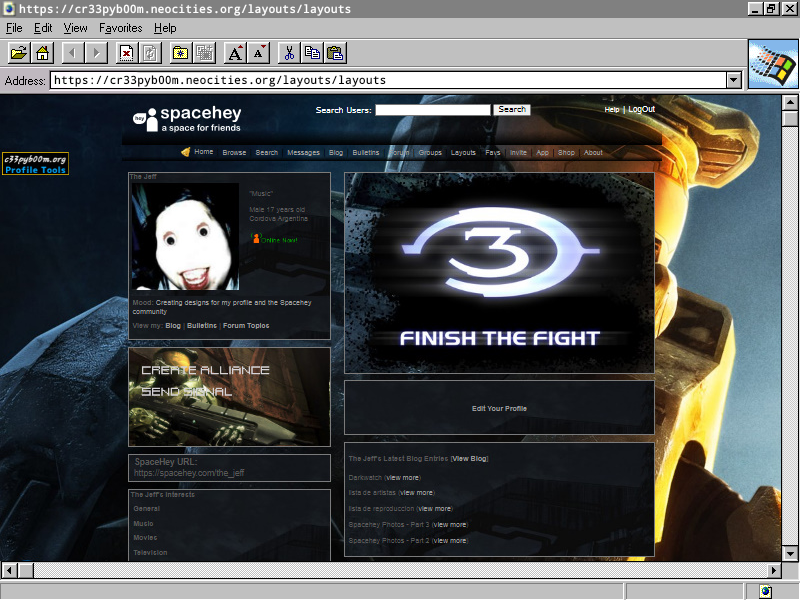Viewport: 800px width, 600px height.
Task: Click the internet zone status bar icon
Action: (765, 591)
